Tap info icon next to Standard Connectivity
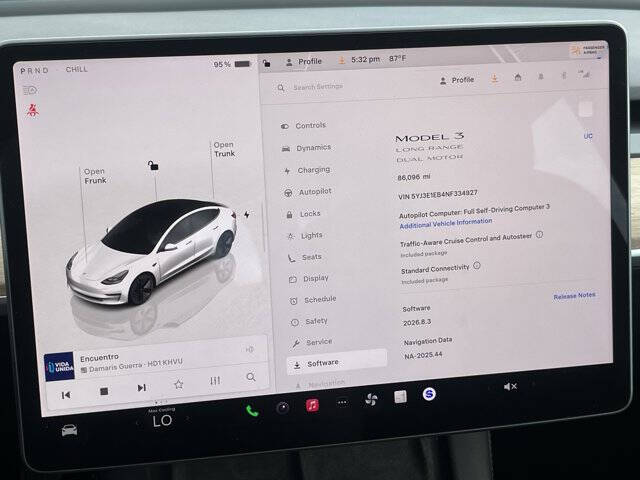Viewport: 640px width, 480px height. coord(477,266)
